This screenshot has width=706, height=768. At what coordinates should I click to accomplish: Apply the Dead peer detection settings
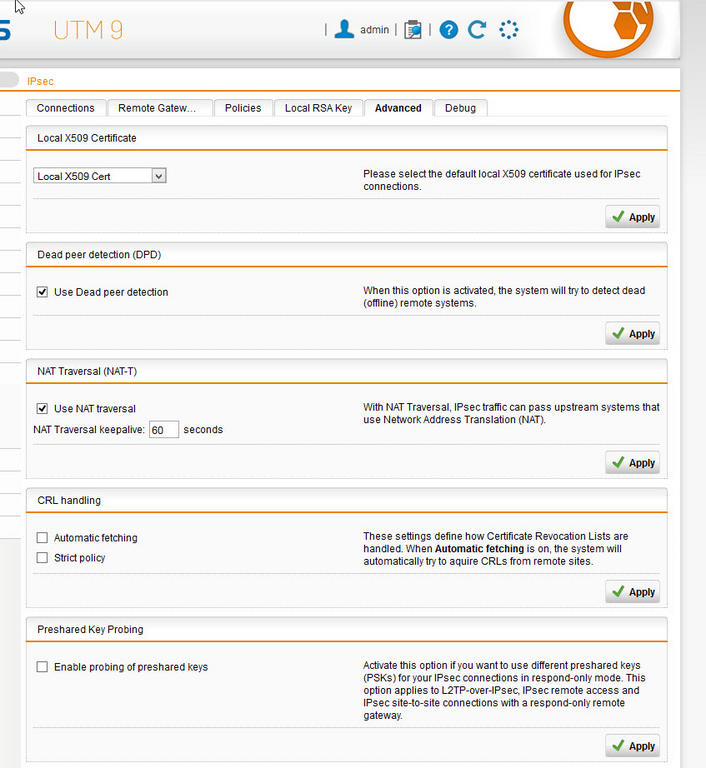coord(633,334)
